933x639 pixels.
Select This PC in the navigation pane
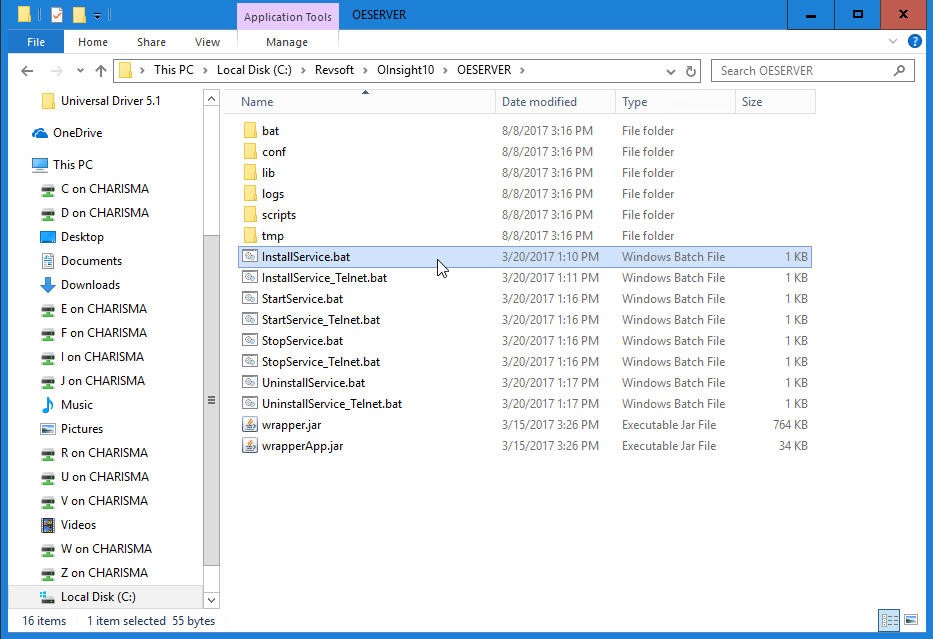coord(73,165)
